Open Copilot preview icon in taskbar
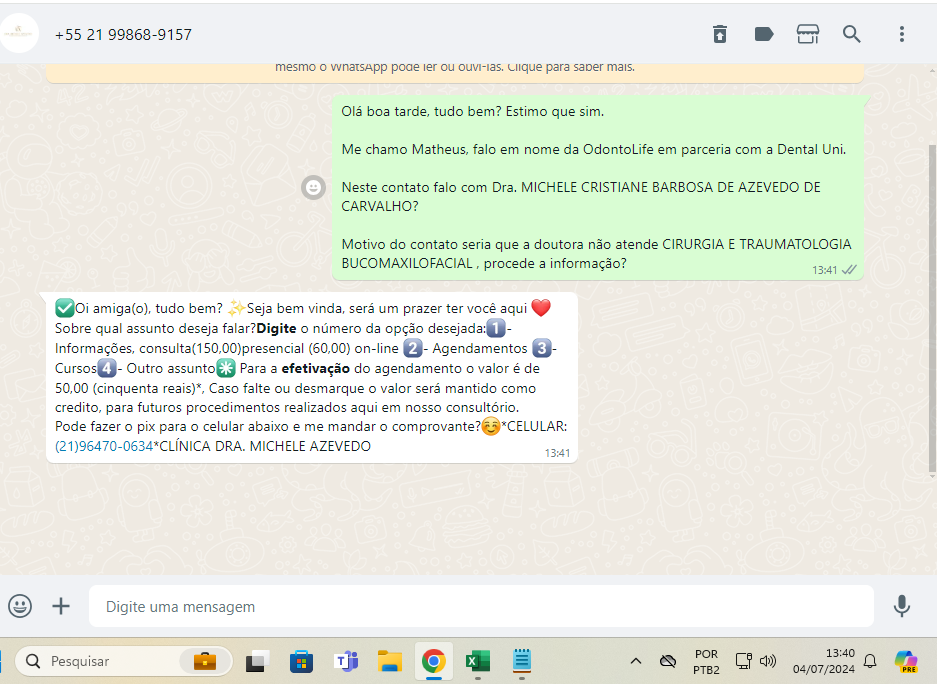 click(906, 661)
